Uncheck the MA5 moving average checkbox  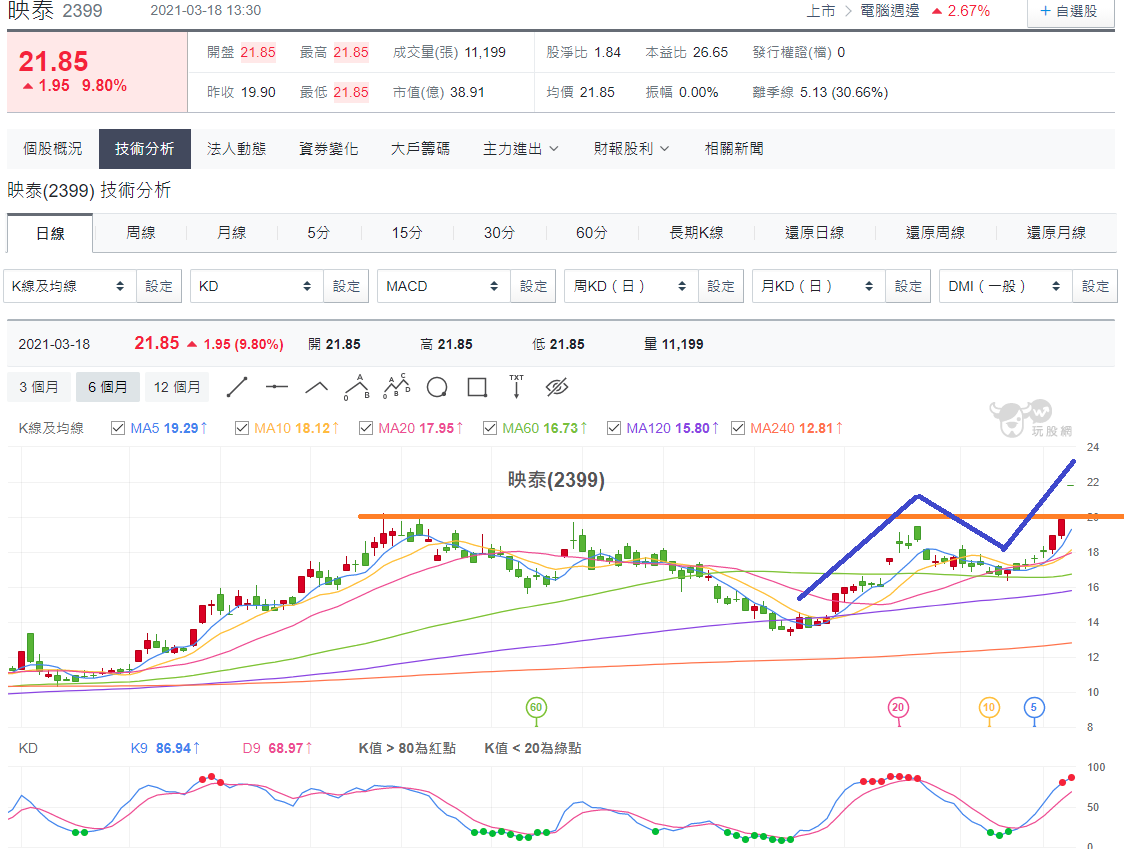coord(118,428)
